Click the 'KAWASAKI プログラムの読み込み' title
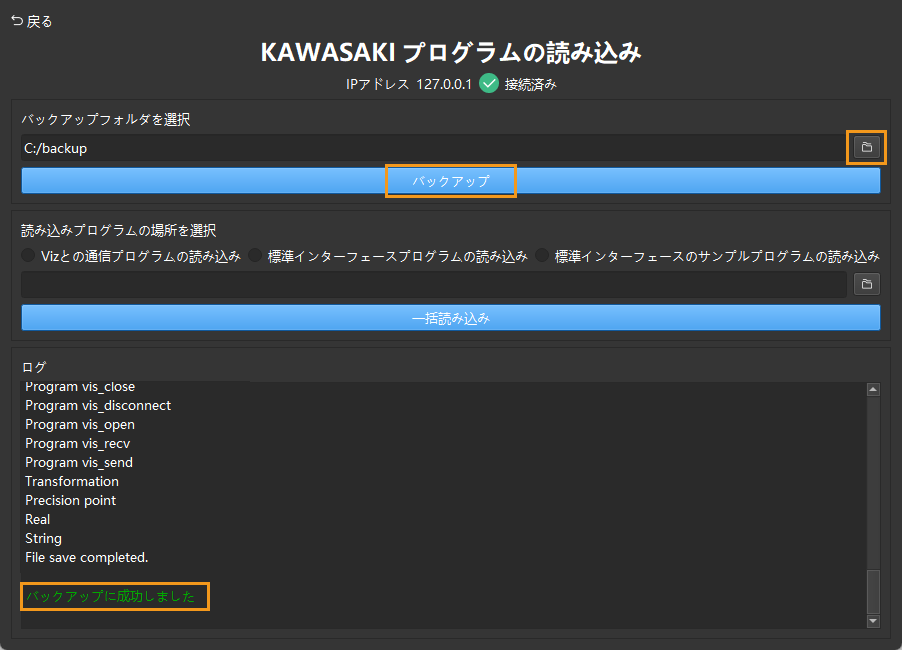This screenshot has width=902, height=650. (x=451, y=52)
